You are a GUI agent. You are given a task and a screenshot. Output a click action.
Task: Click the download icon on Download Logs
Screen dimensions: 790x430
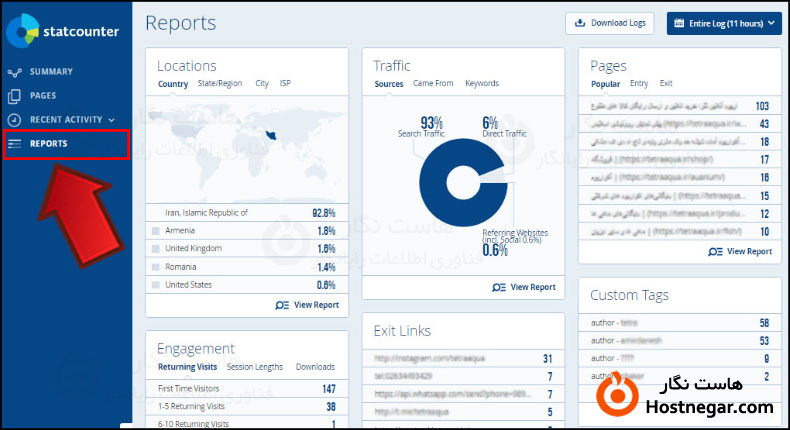point(580,23)
